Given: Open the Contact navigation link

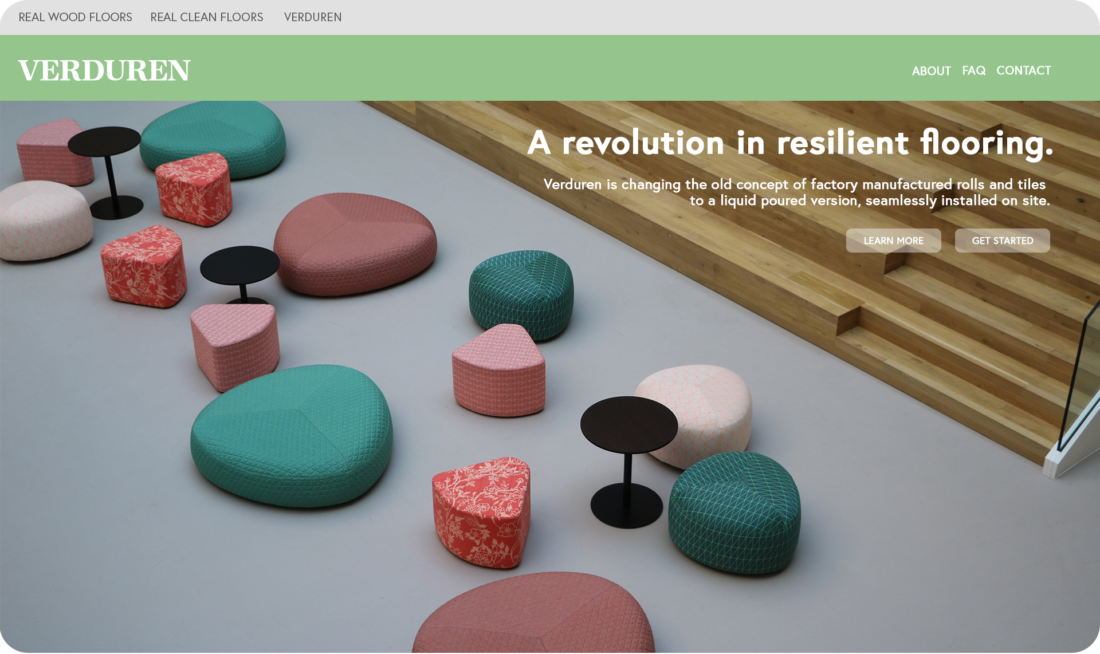Looking at the screenshot, I should tap(1023, 71).
